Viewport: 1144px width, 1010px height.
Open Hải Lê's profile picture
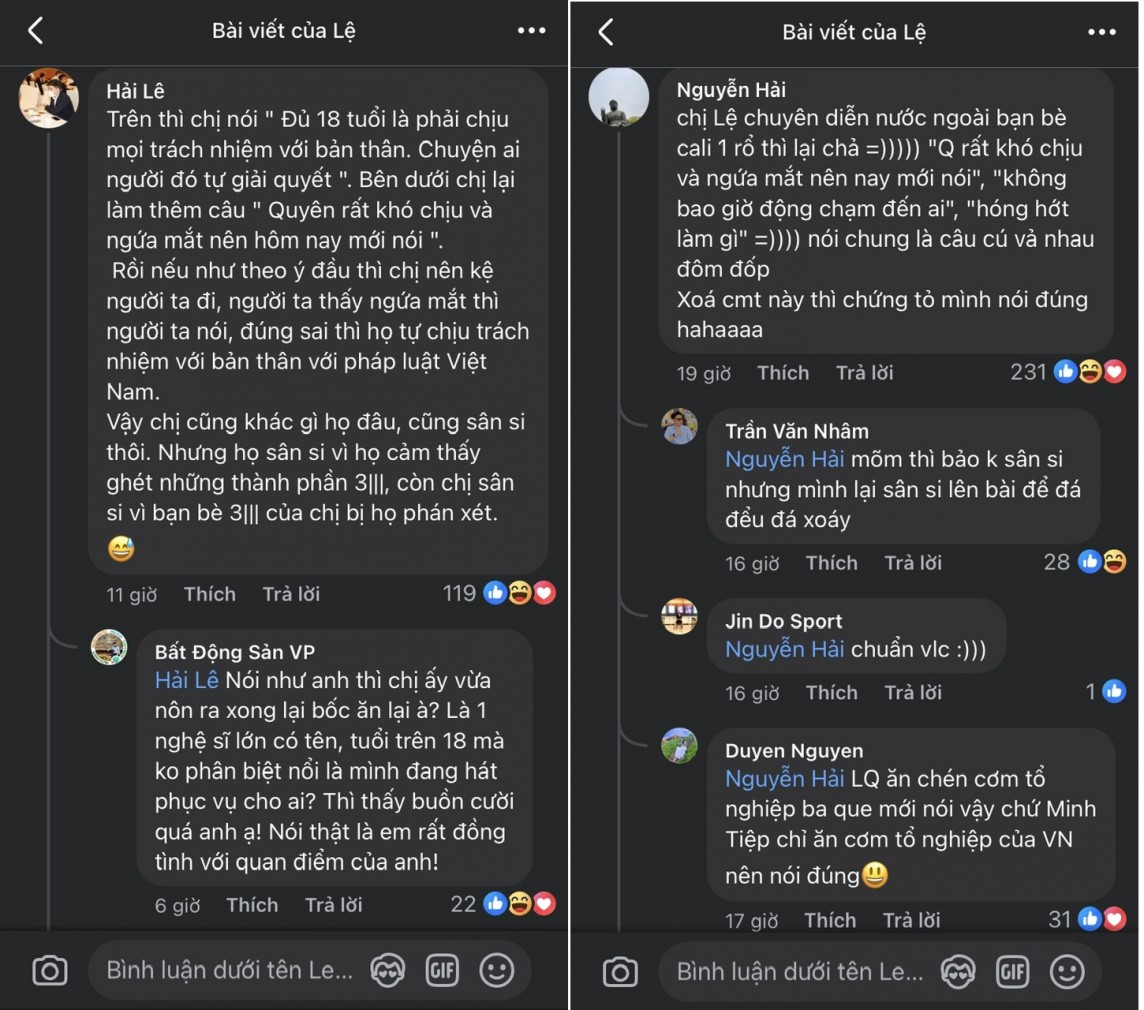coord(49,98)
